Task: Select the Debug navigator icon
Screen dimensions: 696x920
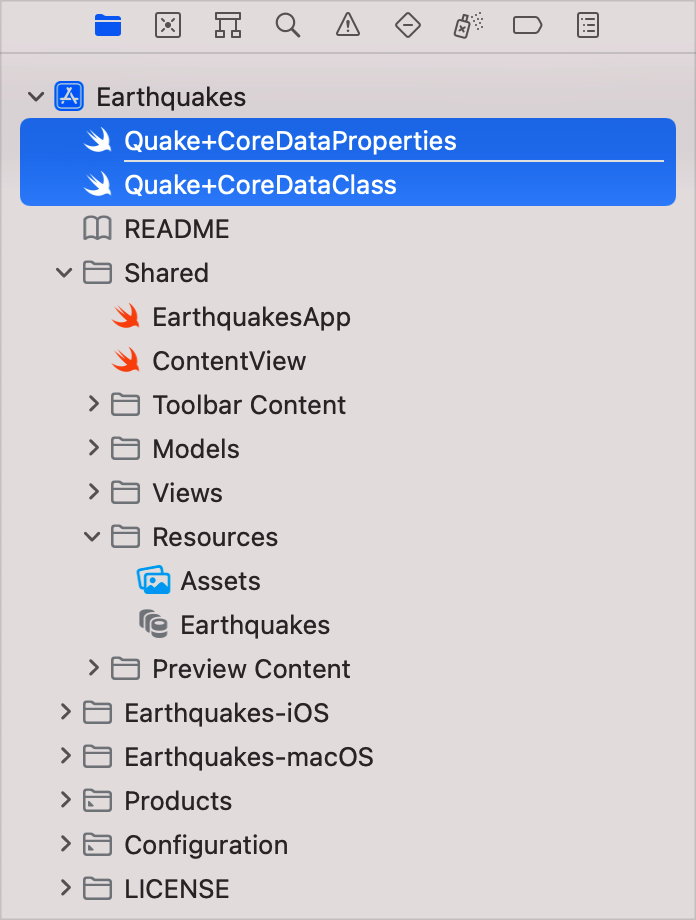Action: tap(466, 26)
